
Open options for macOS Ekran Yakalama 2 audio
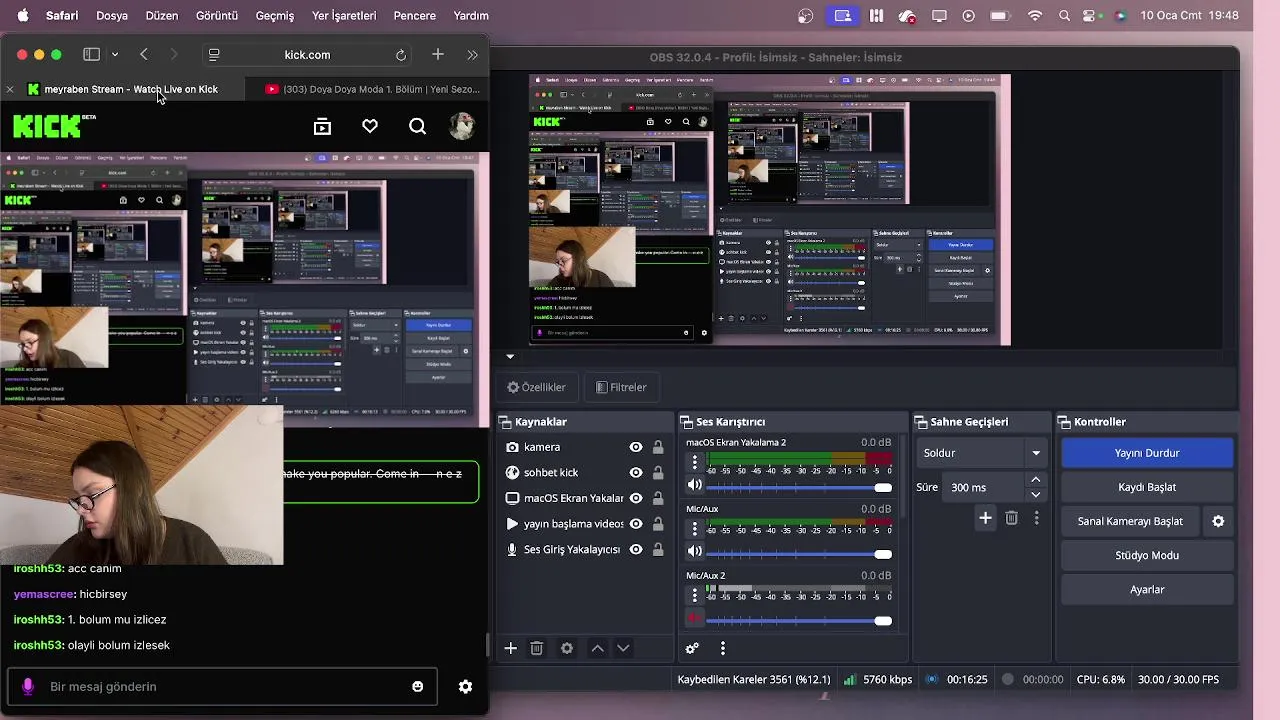(x=694, y=463)
